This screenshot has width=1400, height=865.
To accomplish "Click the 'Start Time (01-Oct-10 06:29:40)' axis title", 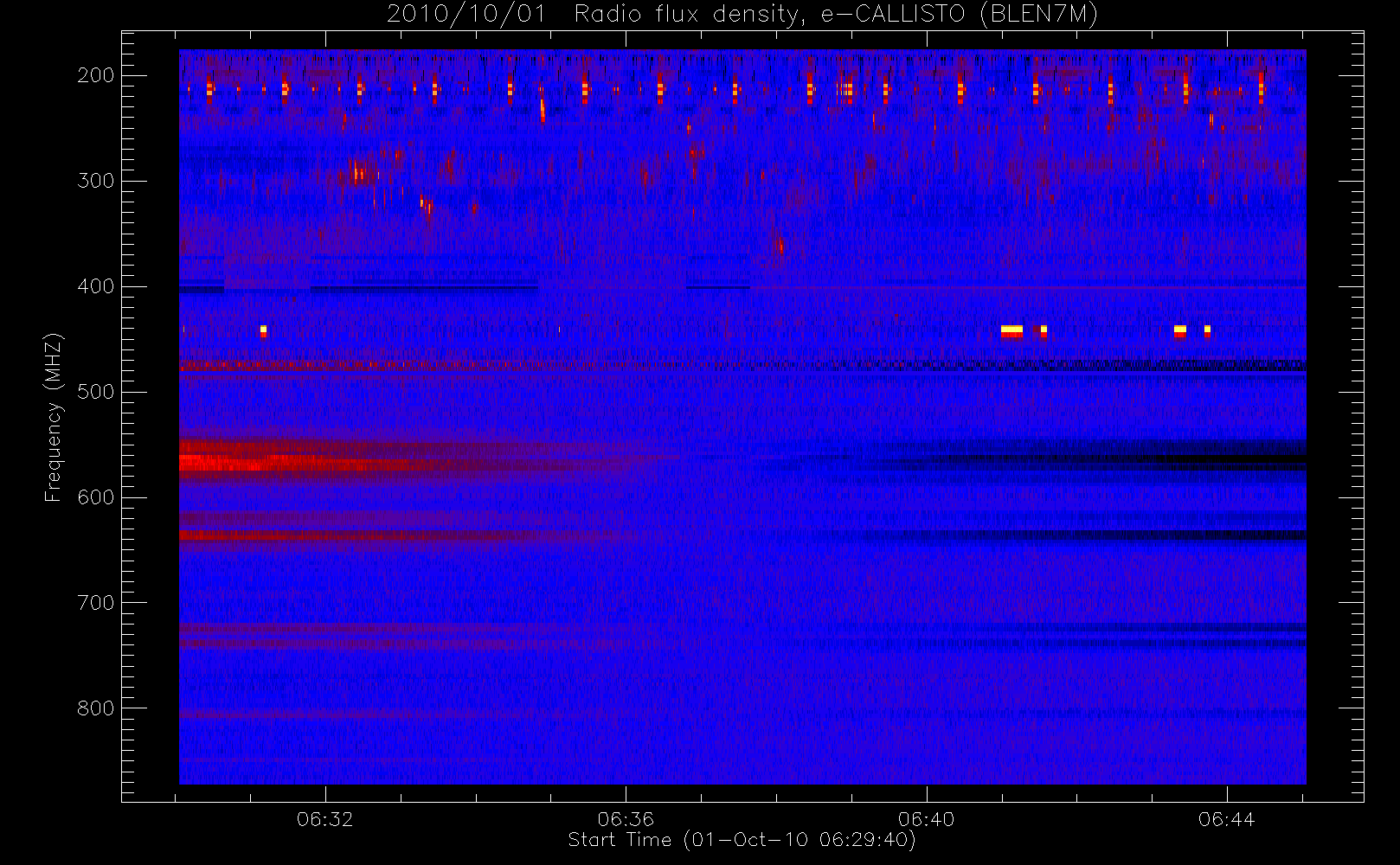I will coord(742,840).
